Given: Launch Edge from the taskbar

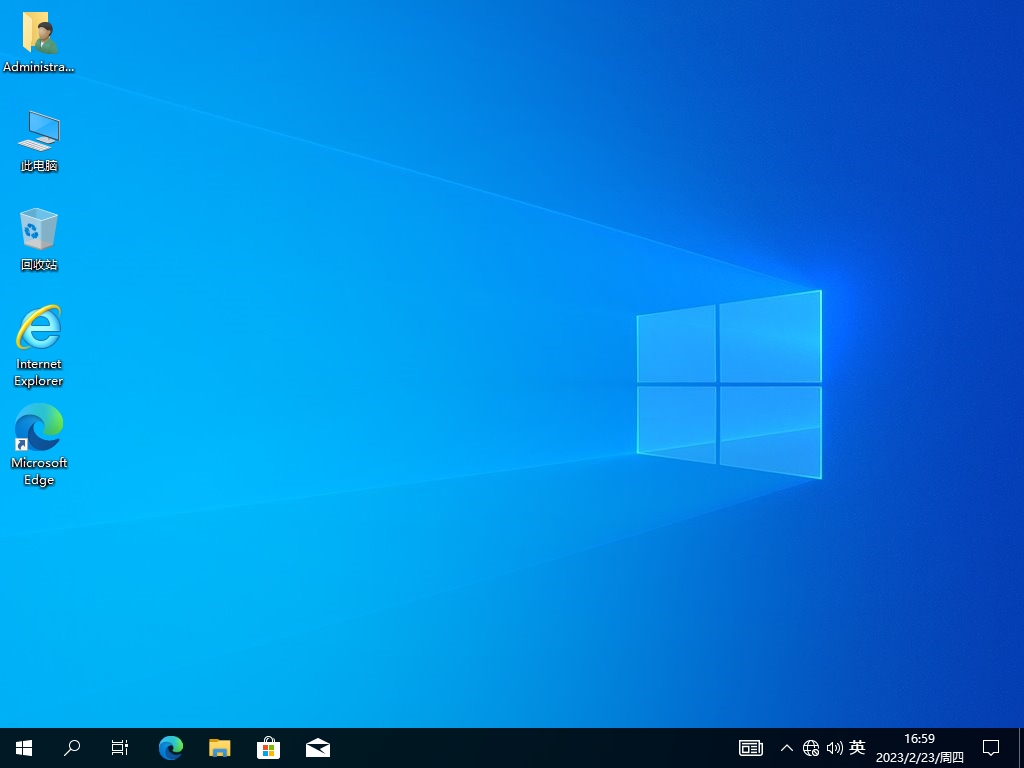Looking at the screenshot, I should tap(171, 748).
